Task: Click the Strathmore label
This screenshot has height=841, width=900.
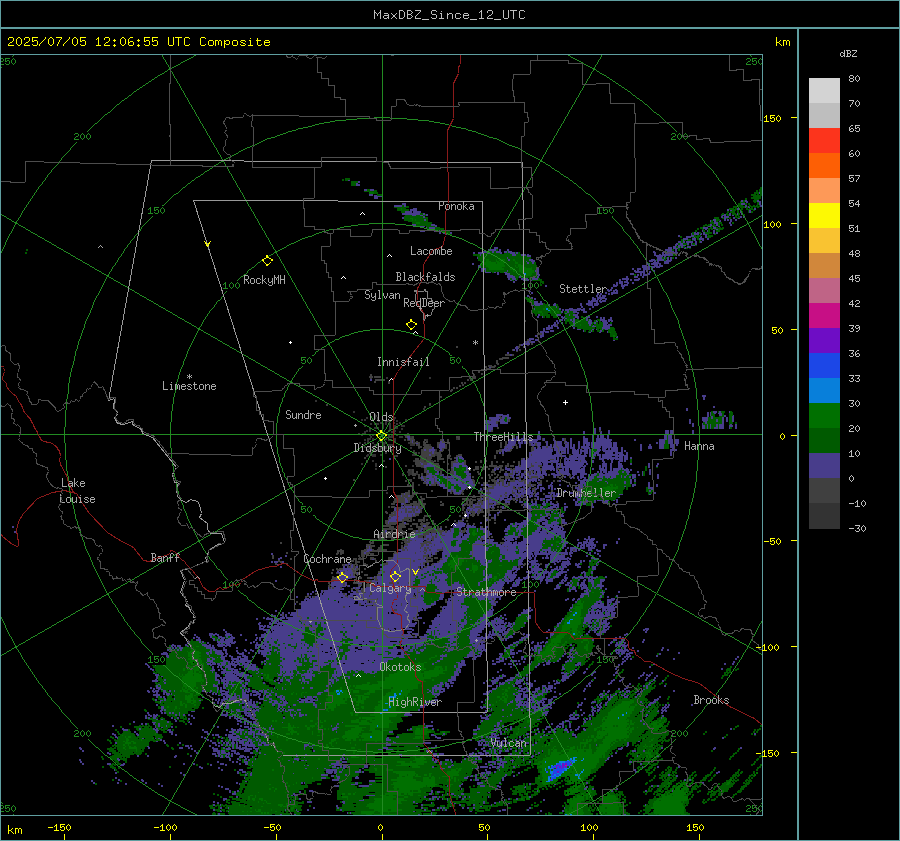Action: click(x=486, y=592)
